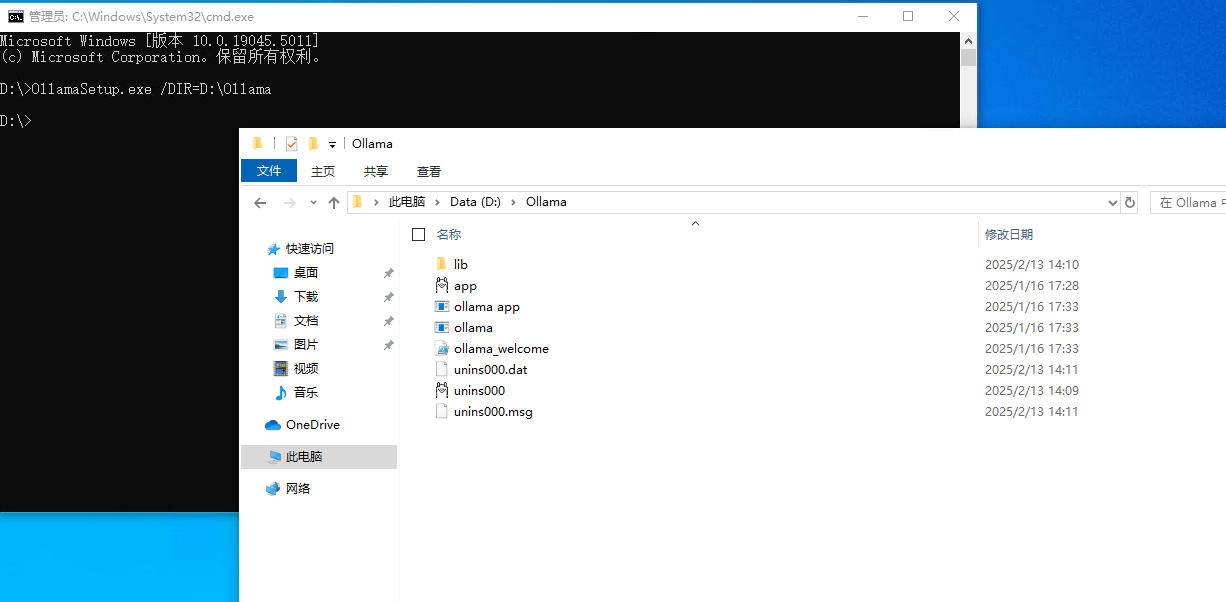Select the unins000.dat file icon
The height and width of the screenshot is (602, 1226).
tap(442, 369)
